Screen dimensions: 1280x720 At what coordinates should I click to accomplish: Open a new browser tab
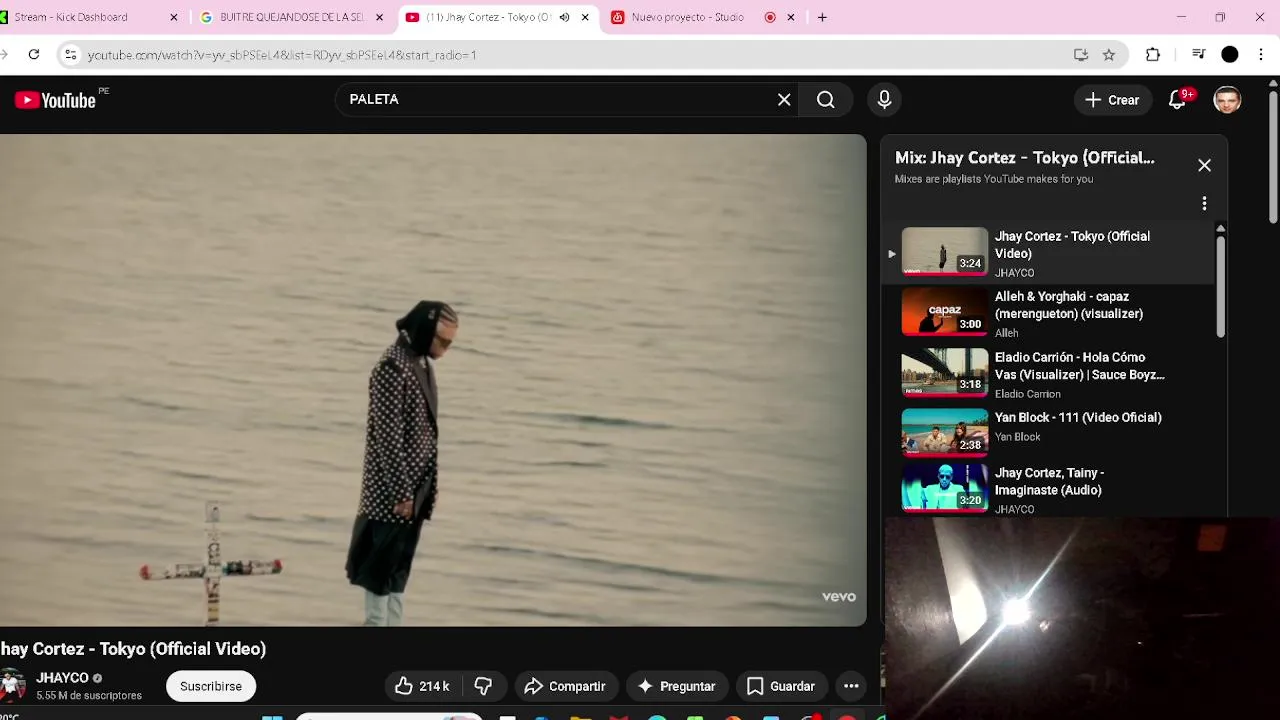click(x=822, y=17)
